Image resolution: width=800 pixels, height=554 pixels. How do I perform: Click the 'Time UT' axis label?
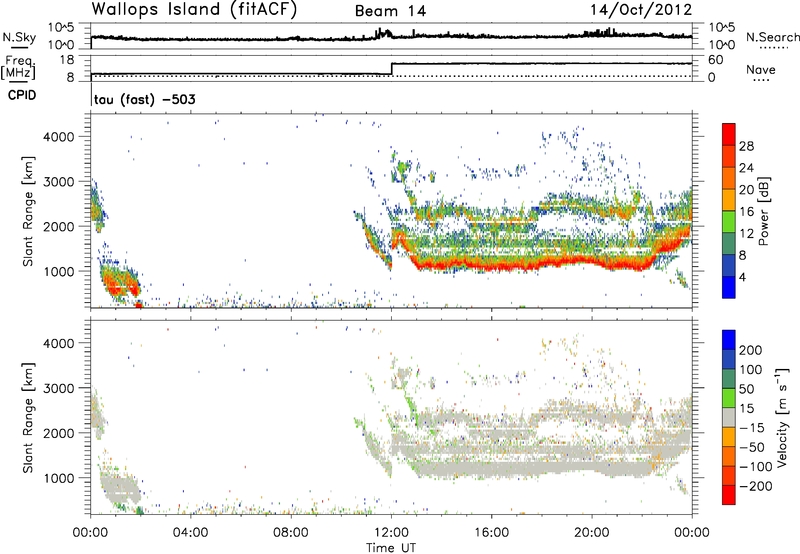click(x=391, y=547)
